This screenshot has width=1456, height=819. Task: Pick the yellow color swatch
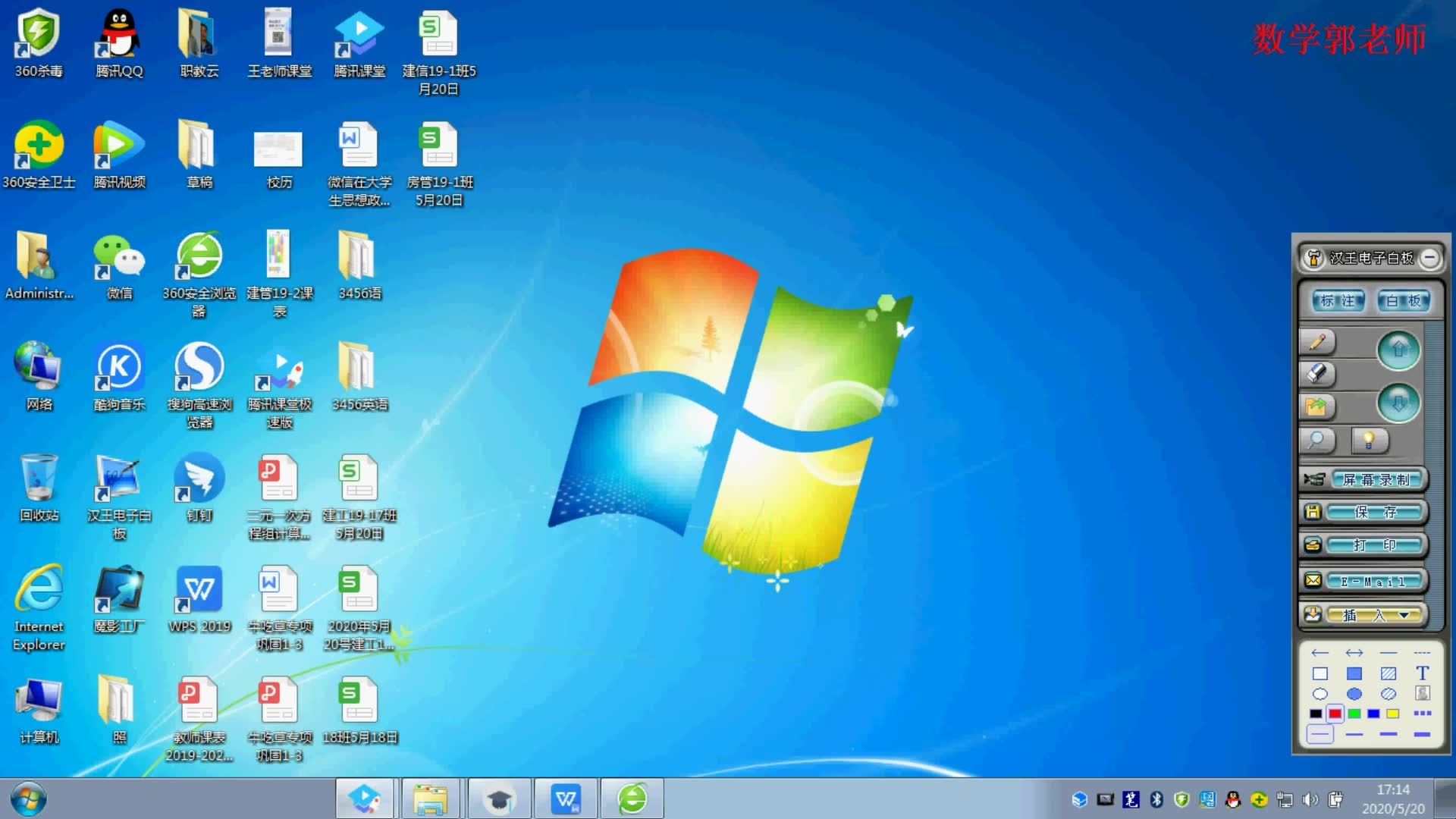(x=1393, y=714)
